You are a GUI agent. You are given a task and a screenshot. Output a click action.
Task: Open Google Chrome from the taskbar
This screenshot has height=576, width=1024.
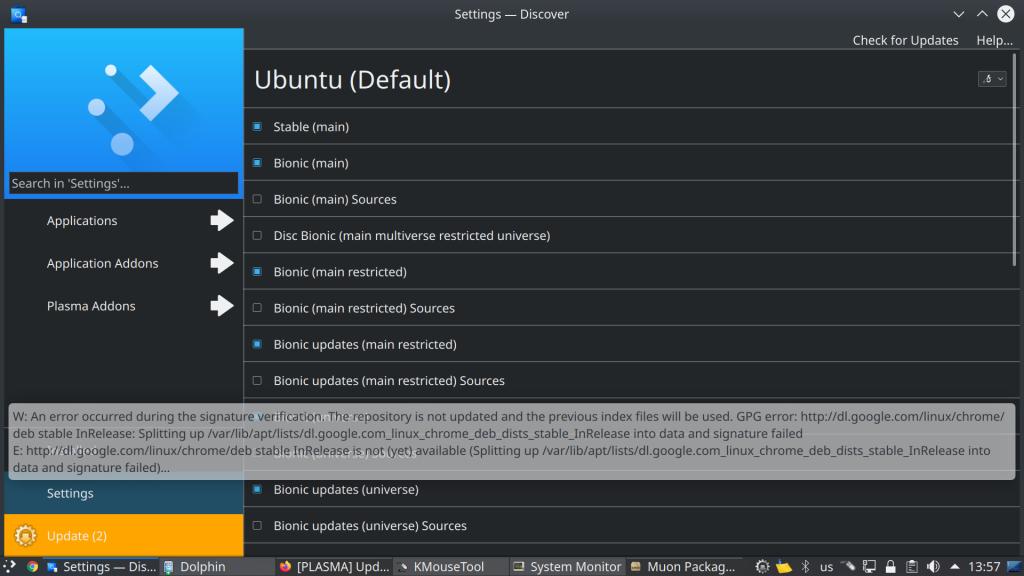pyautogui.click(x=32, y=567)
